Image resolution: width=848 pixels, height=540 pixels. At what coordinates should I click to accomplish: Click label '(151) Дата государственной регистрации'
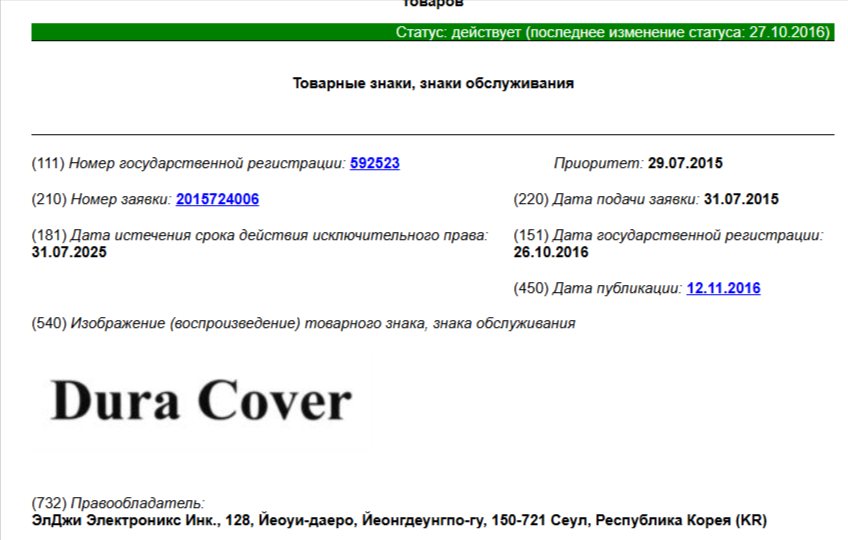pos(668,235)
